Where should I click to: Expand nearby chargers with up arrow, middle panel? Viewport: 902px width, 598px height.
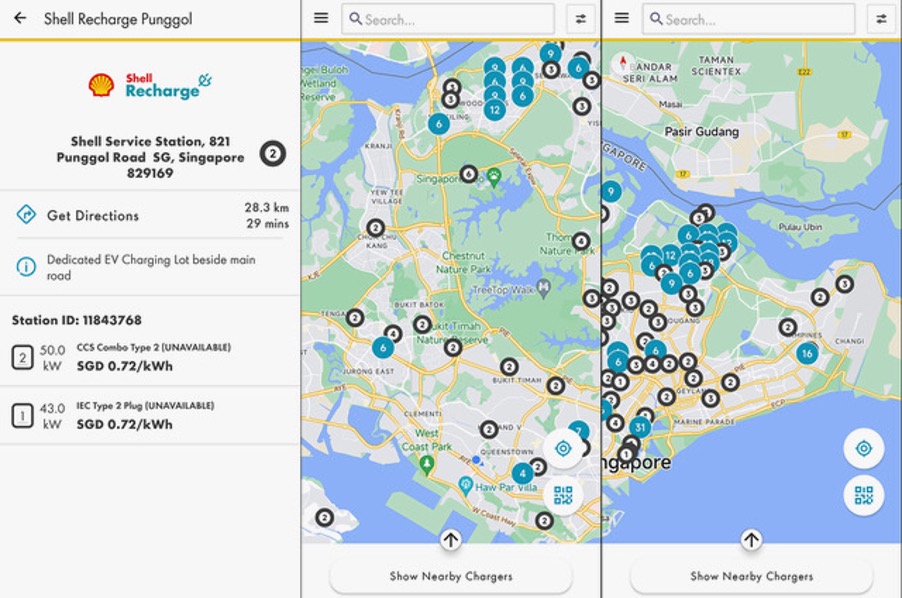(450, 540)
